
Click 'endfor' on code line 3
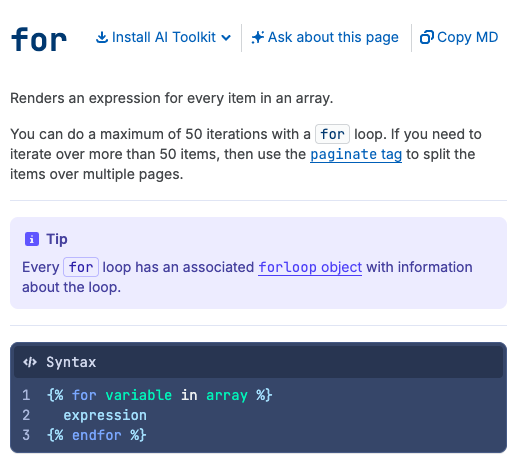(97, 435)
